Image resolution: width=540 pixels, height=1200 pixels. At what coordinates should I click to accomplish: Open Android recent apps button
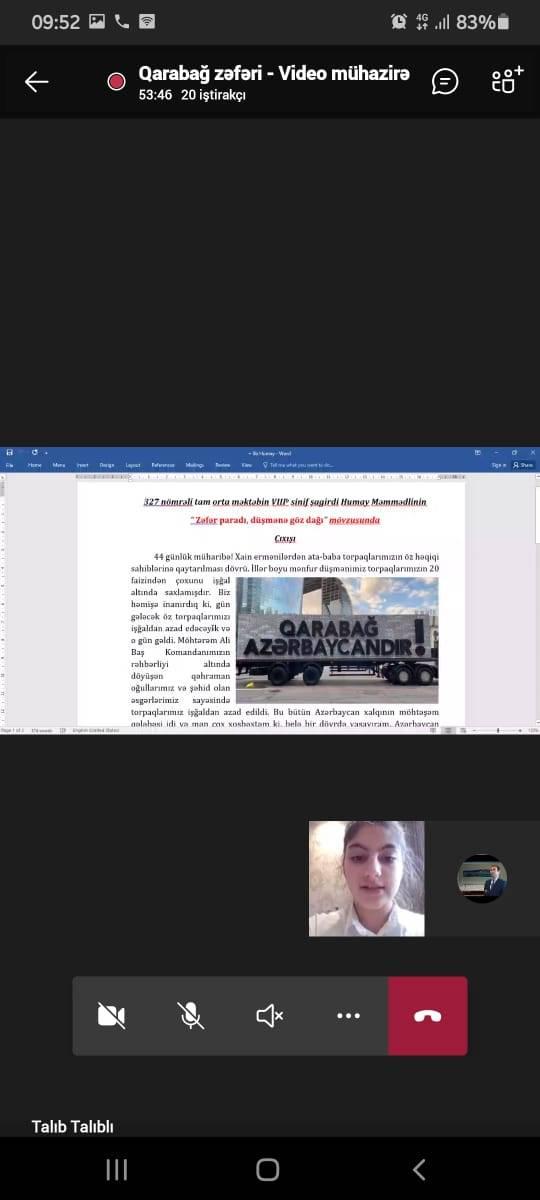point(117,1169)
